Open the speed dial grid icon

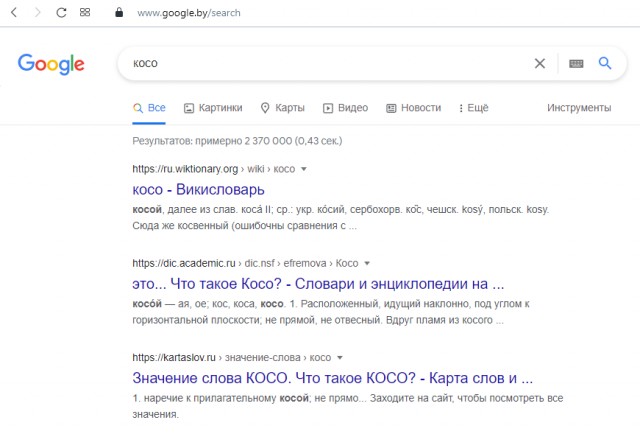pyautogui.click(x=85, y=12)
